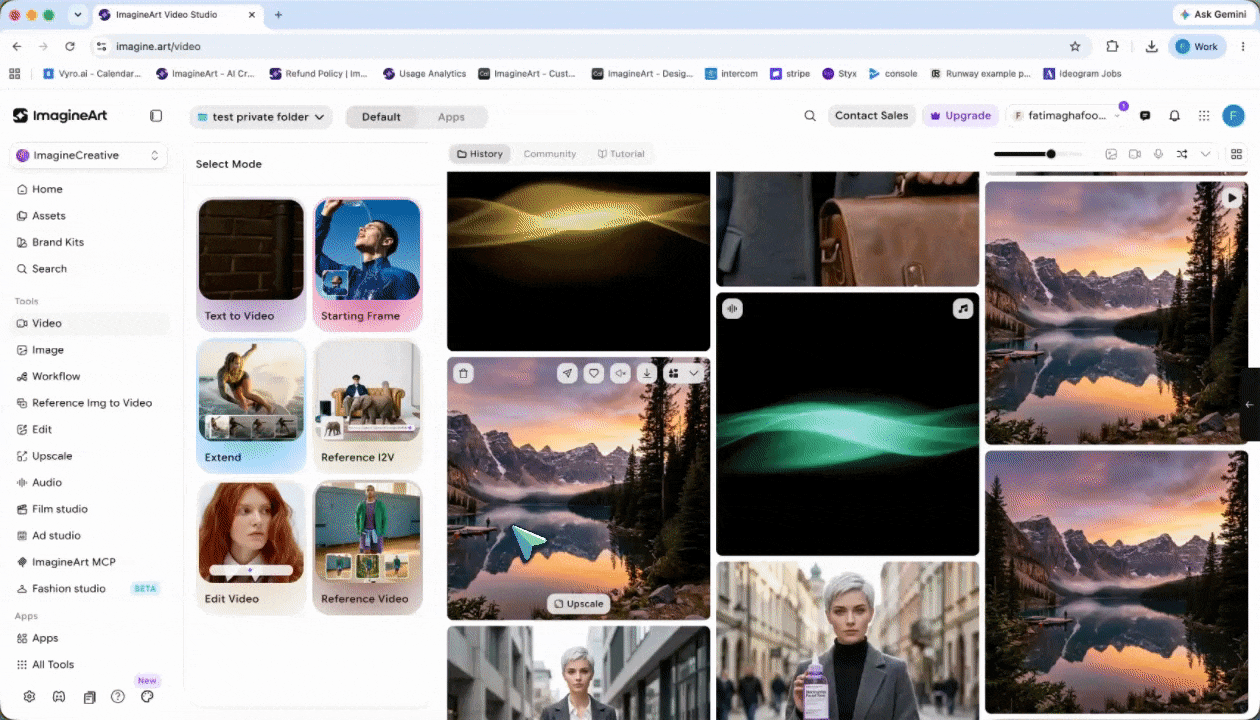Select the Reference I2V mode card

click(367, 405)
